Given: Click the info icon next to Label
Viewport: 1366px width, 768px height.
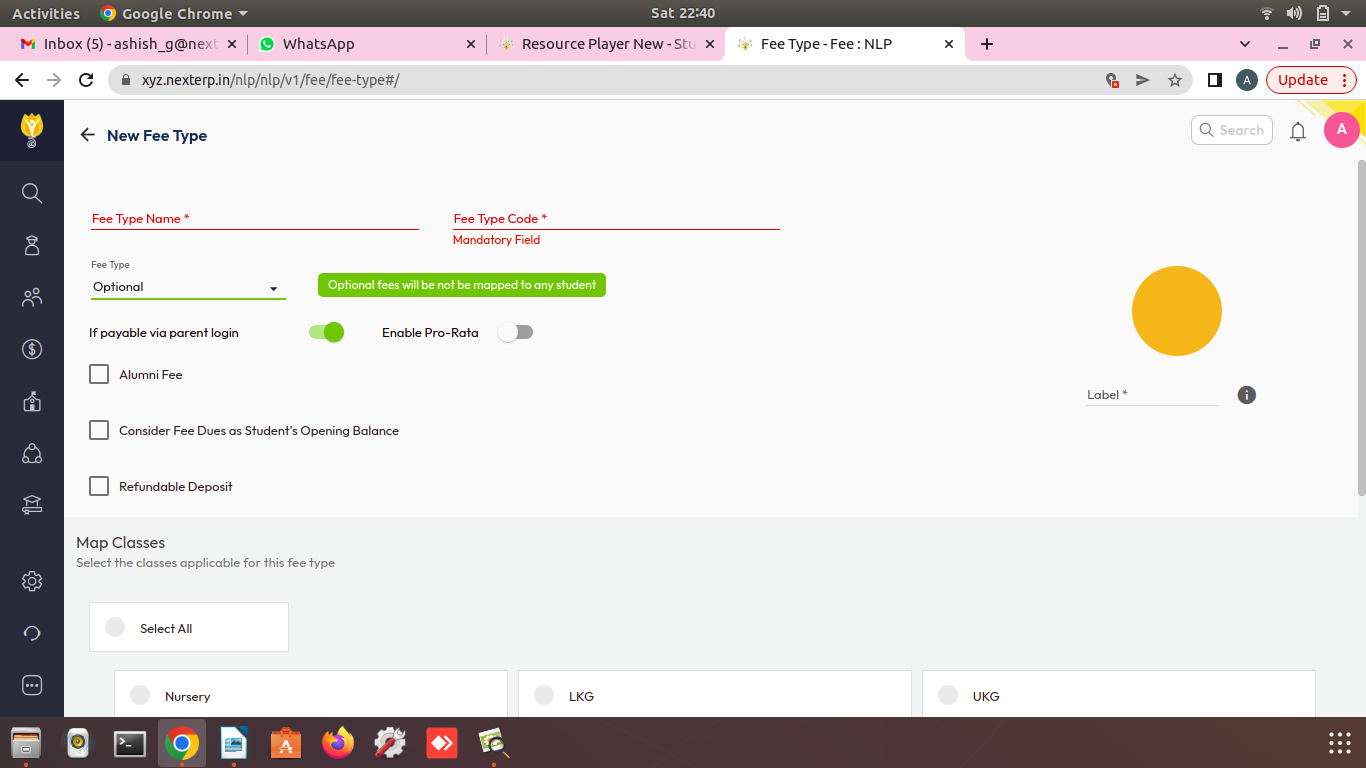Looking at the screenshot, I should (x=1246, y=395).
